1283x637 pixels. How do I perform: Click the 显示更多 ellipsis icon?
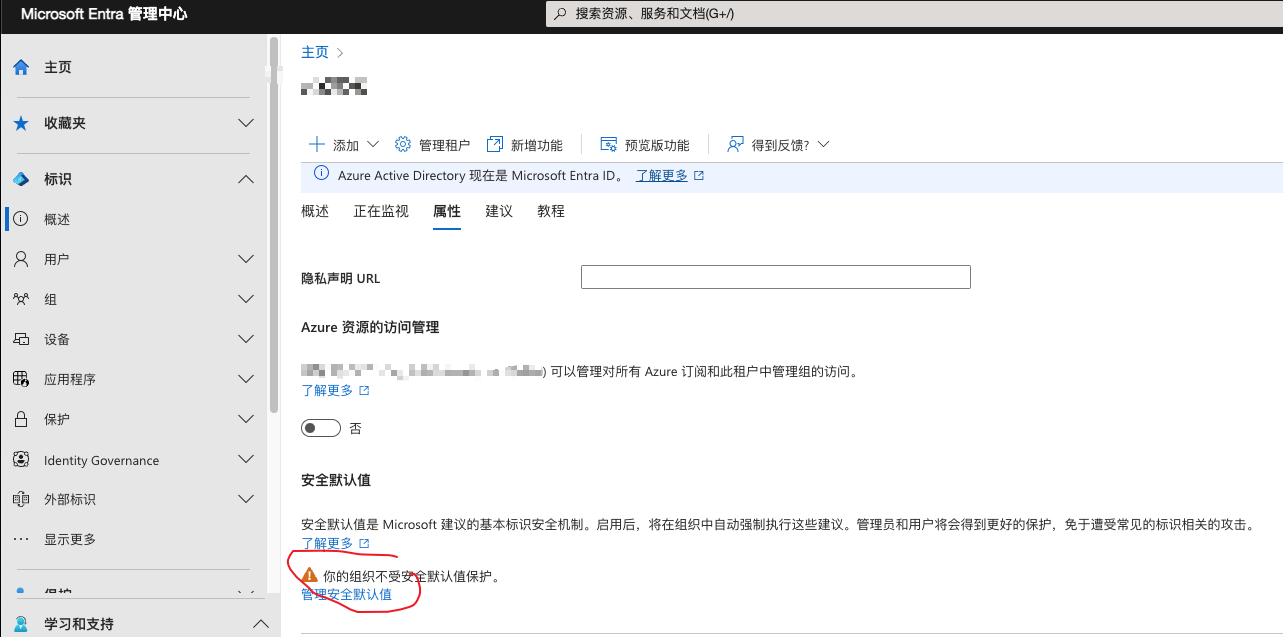coord(21,539)
